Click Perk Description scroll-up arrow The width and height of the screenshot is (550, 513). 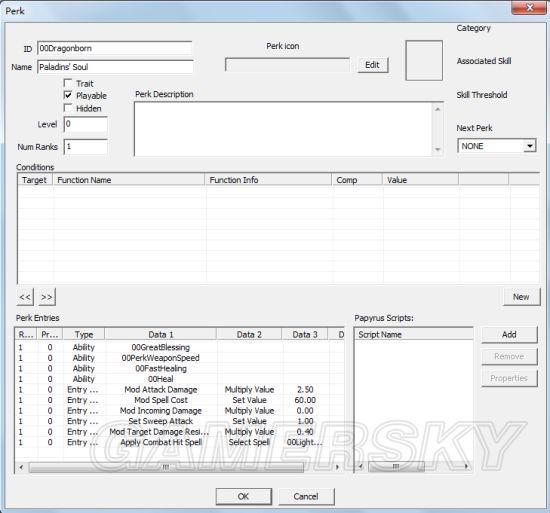pyautogui.click(x=437, y=109)
